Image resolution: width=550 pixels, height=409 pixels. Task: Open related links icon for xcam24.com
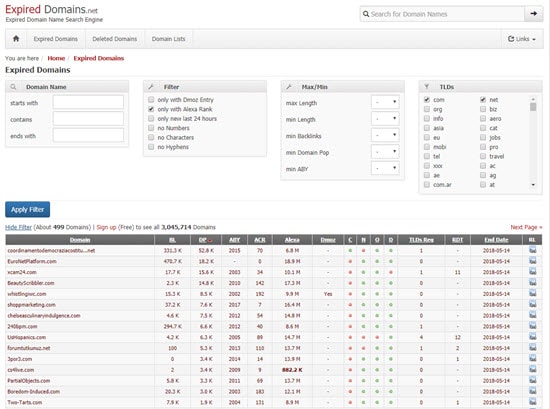point(532,272)
